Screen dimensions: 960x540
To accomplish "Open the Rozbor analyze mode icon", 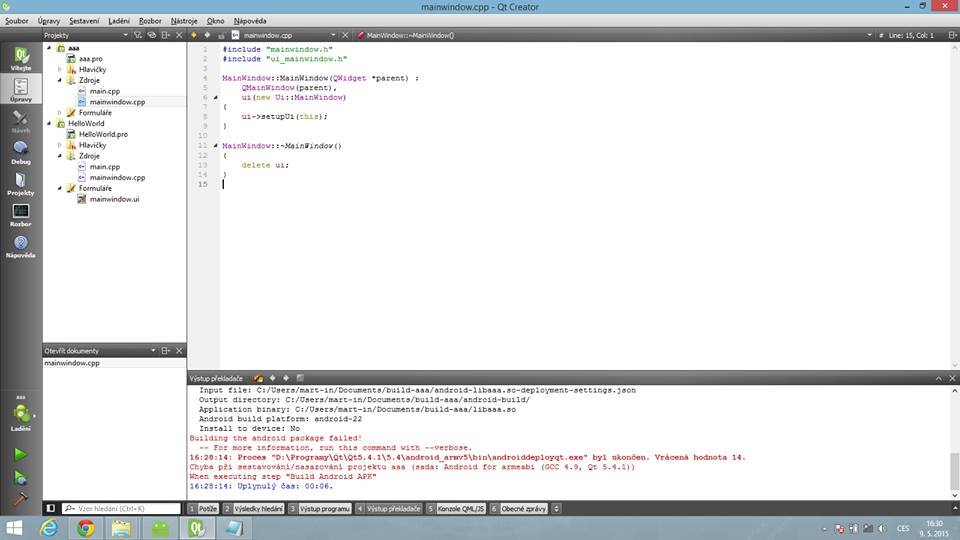I will [20, 214].
